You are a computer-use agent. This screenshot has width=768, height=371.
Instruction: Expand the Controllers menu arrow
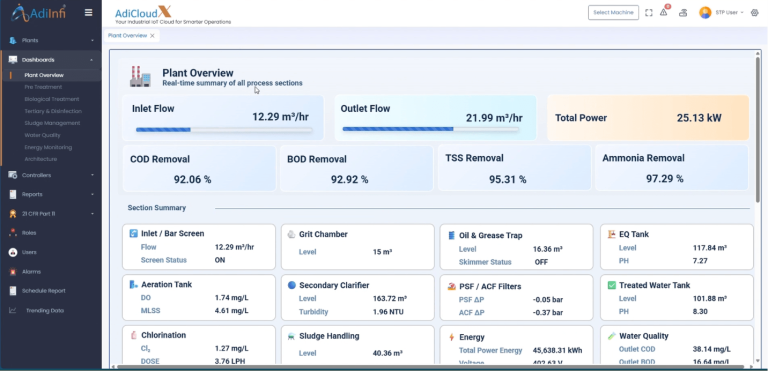tap(93, 175)
